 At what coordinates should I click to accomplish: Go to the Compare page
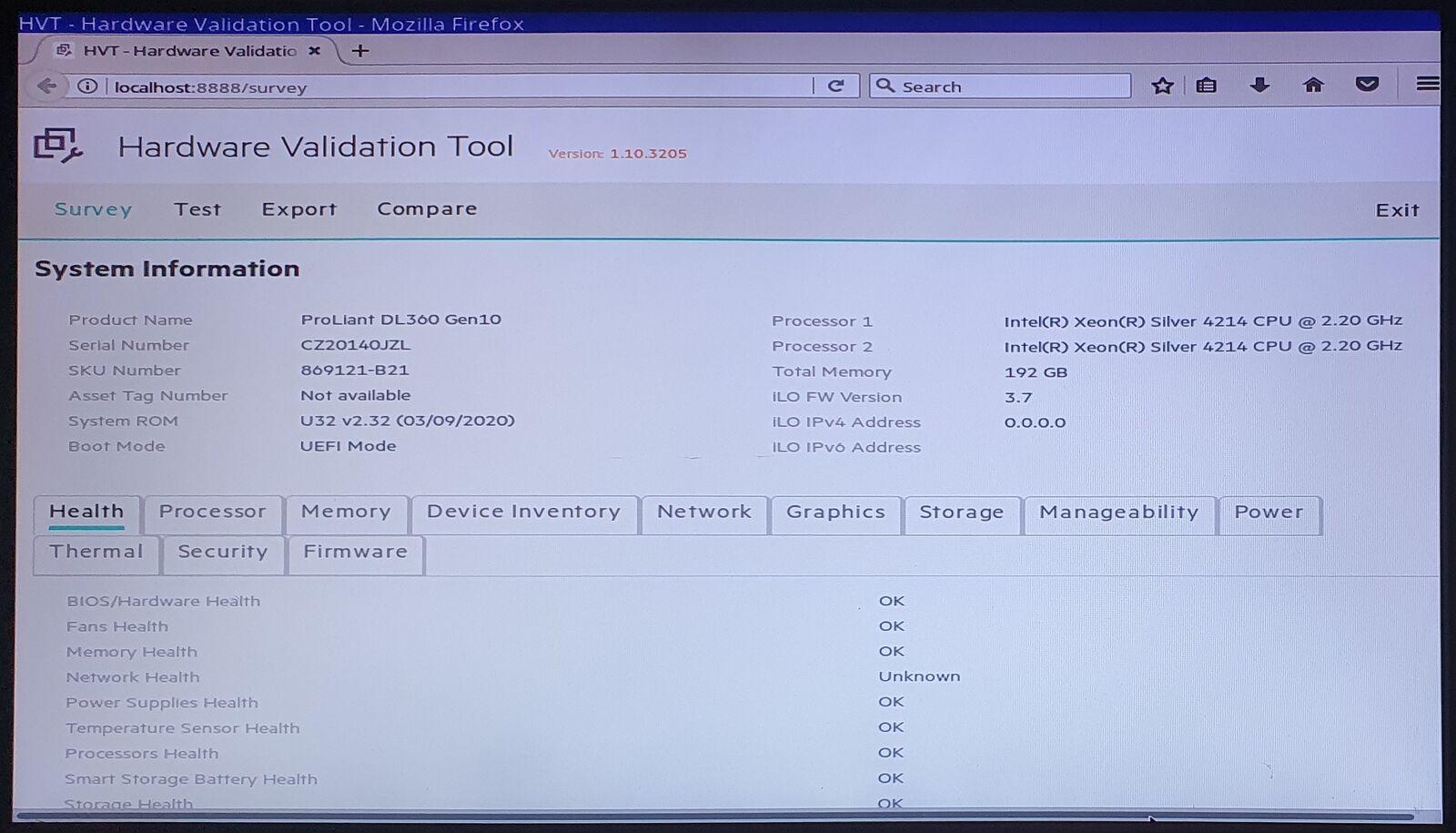coord(427,209)
